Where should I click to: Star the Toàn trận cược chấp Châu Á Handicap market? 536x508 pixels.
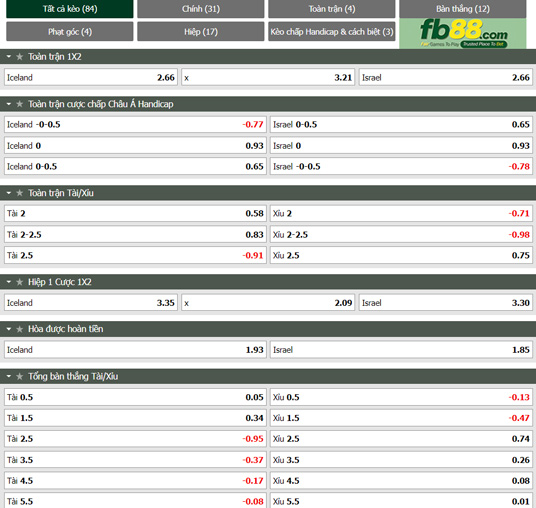coord(19,104)
